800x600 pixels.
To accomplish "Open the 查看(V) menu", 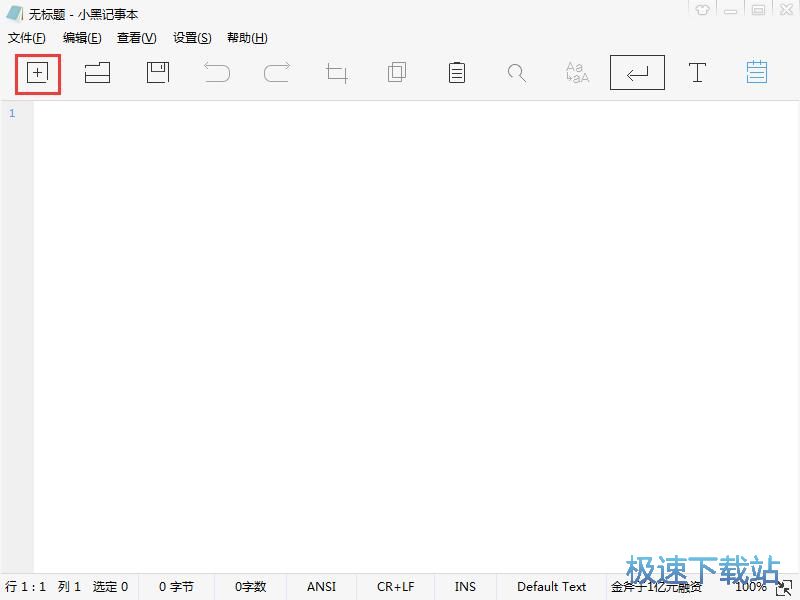I will [137, 38].
